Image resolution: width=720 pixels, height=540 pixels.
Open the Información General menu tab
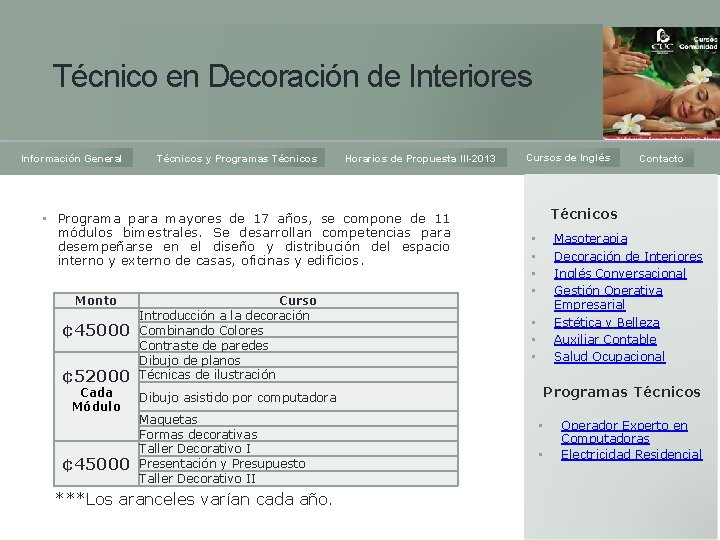coord(72,158)
